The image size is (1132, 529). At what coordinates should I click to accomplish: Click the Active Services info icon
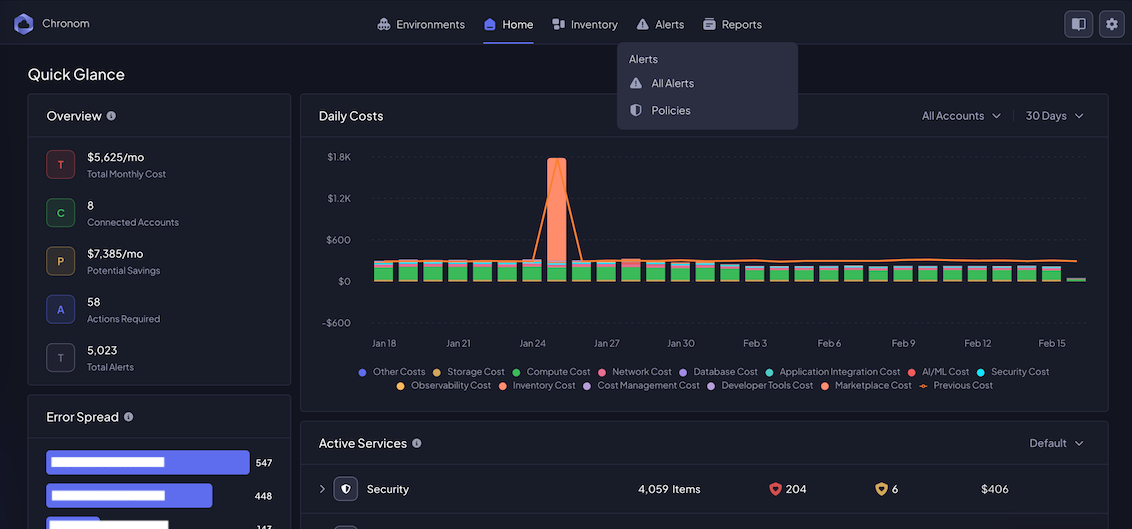pyautogui.click(x=416, y=443)
